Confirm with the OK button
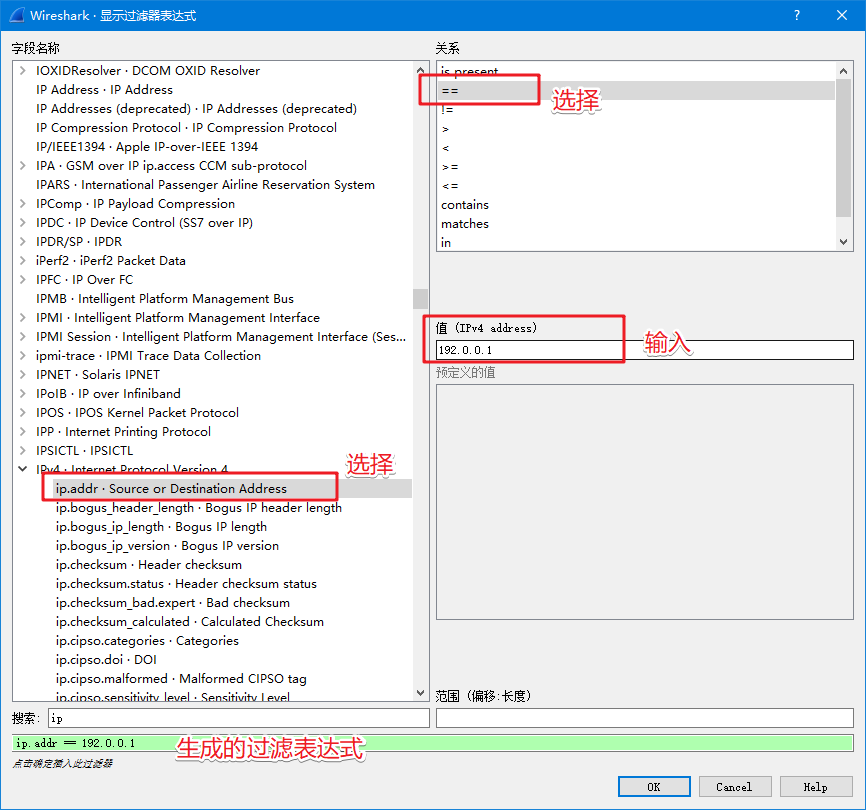866x810 pixels. point(654,787)
